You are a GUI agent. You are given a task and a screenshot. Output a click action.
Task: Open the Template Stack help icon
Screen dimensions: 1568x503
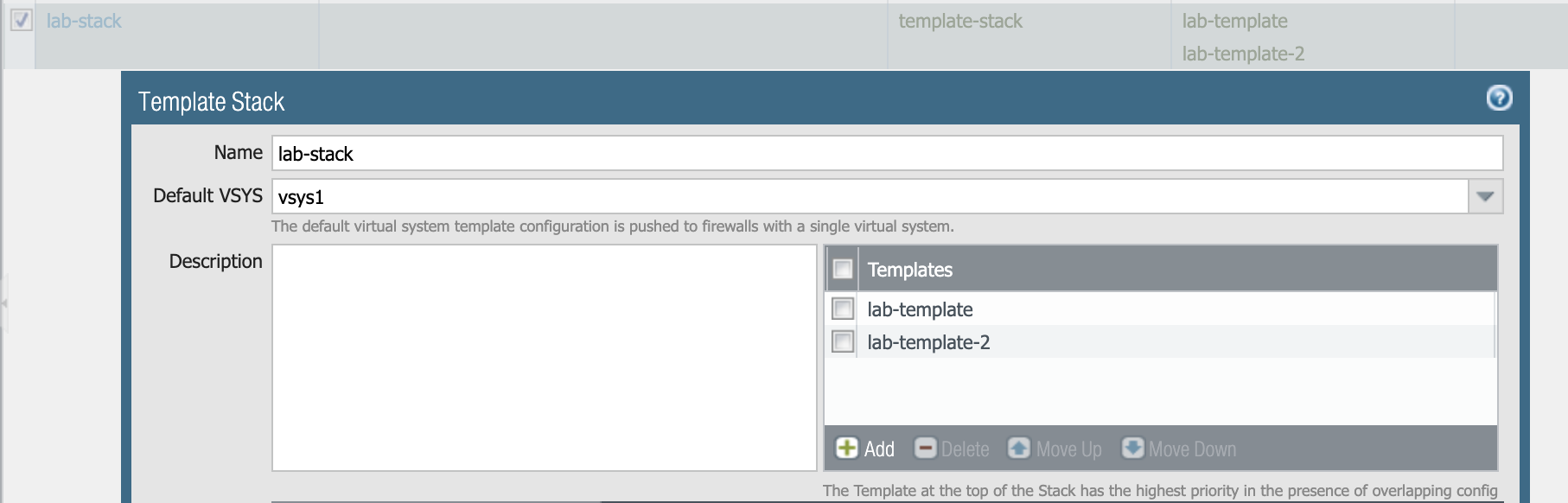pyautogui.click(x=1499, y=99)
